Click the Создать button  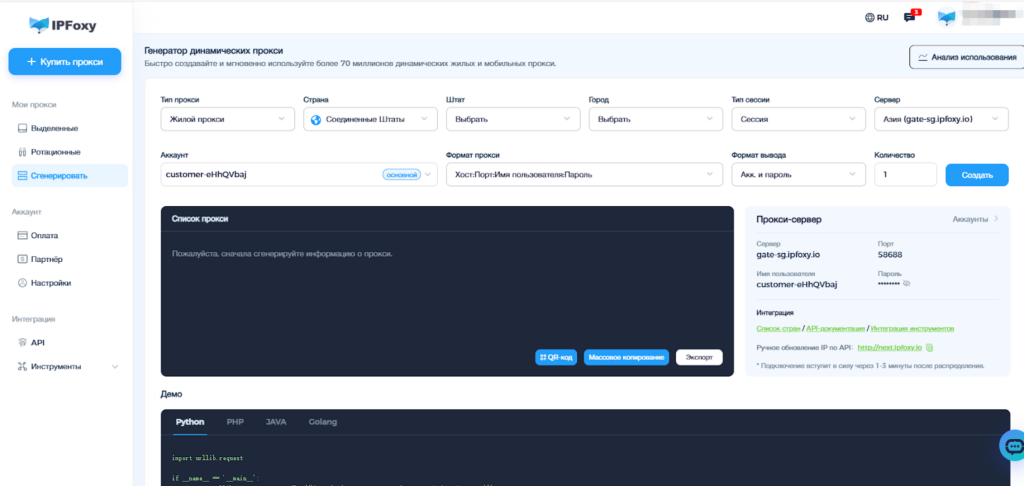point(976,174)
